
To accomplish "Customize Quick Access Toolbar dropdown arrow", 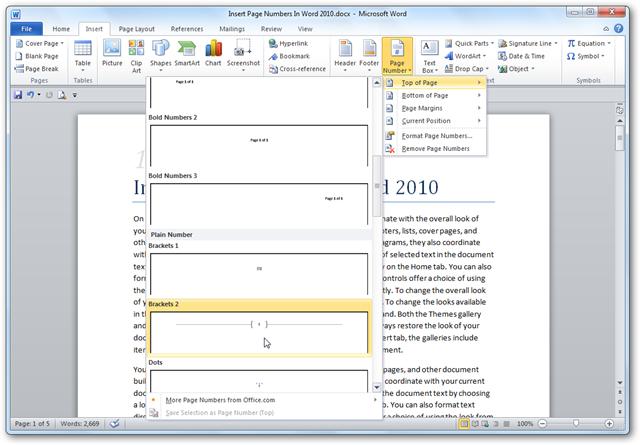I will (x=75, y=95).
